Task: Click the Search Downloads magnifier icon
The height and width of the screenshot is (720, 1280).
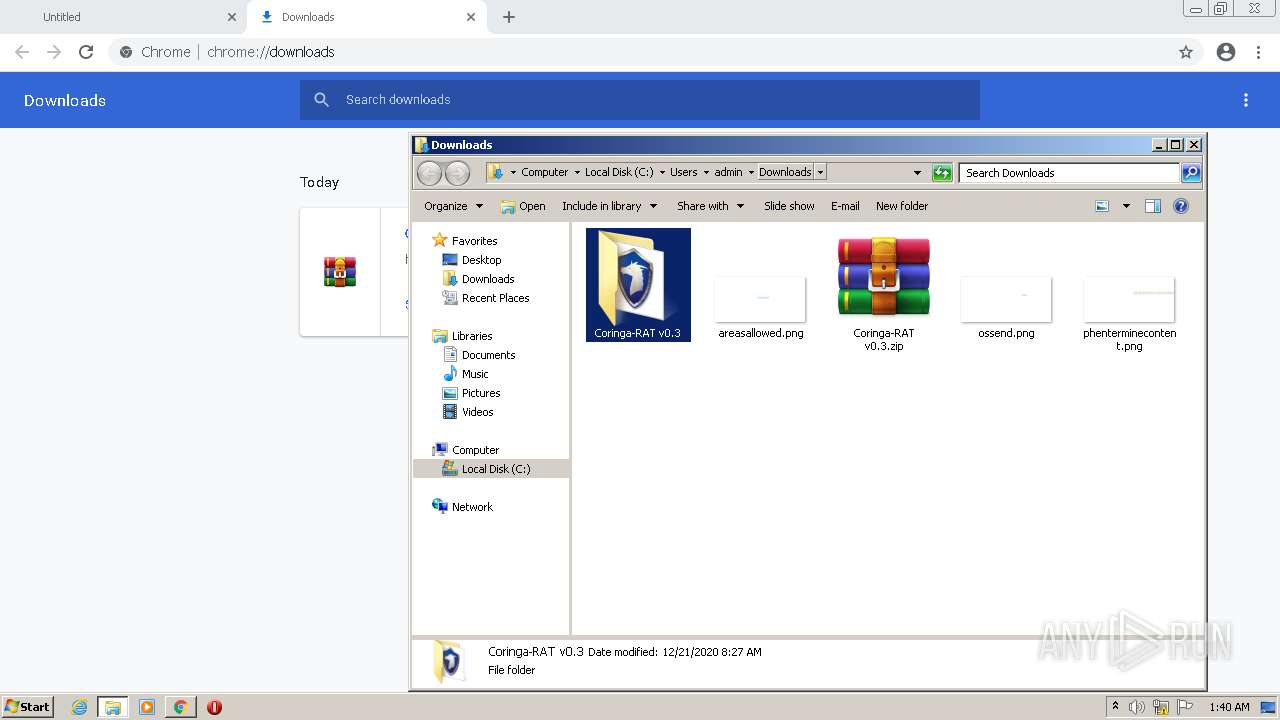Action: click(x=1191, y=173)
